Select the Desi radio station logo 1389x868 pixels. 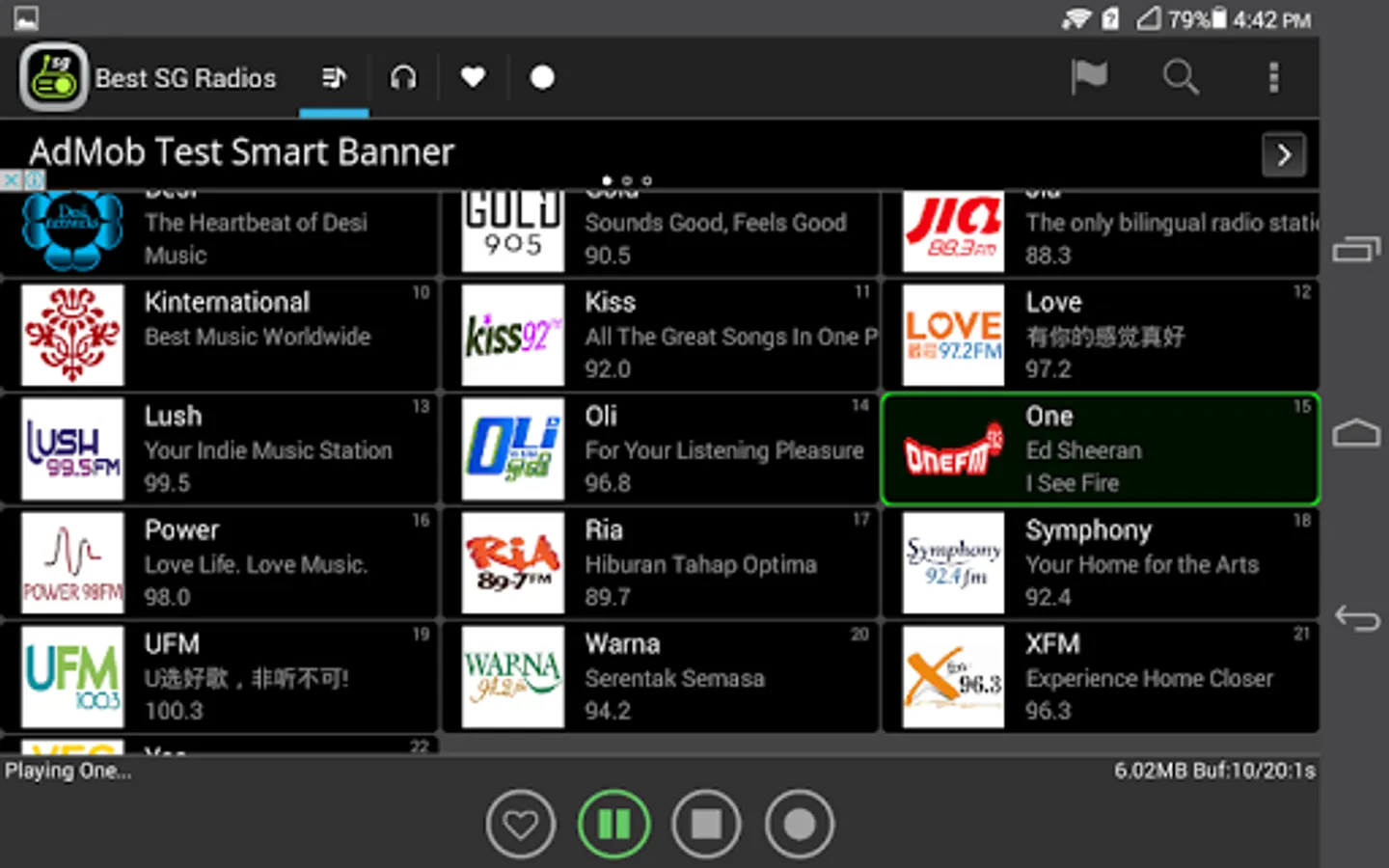73,230
